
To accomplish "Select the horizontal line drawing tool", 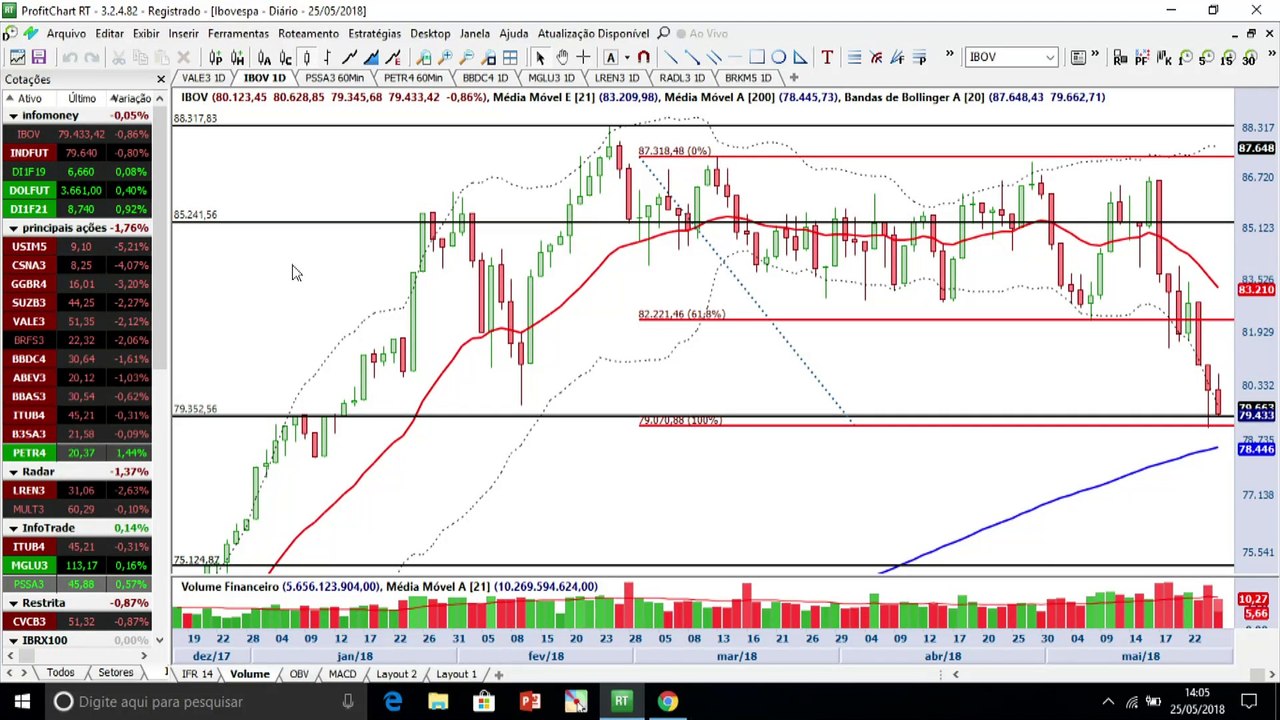I will click(x=735, y=57).
